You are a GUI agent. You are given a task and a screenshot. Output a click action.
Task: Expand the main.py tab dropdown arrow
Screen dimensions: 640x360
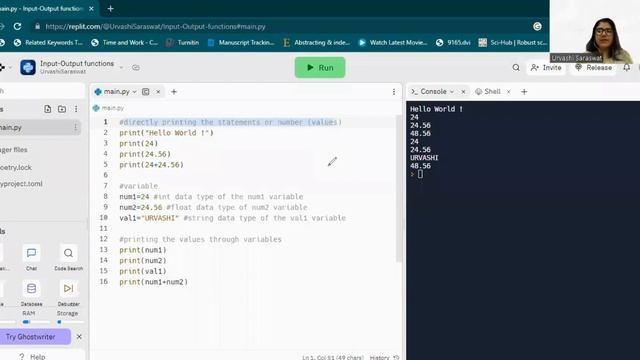point(134,92)
